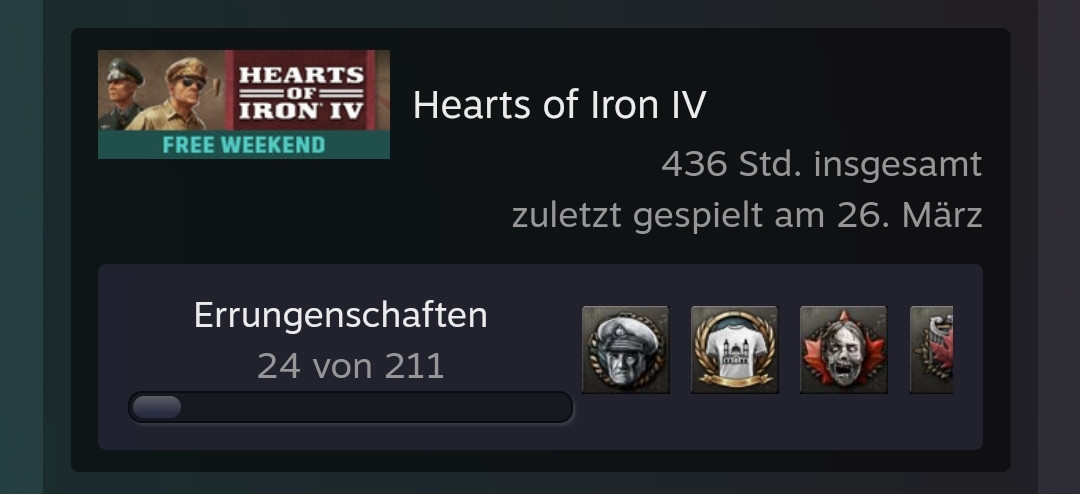This screenshot has width=1080, height=494.
Task: Open the Hearts of Iron IV banner thumbnail
Action: pos(244,104)
